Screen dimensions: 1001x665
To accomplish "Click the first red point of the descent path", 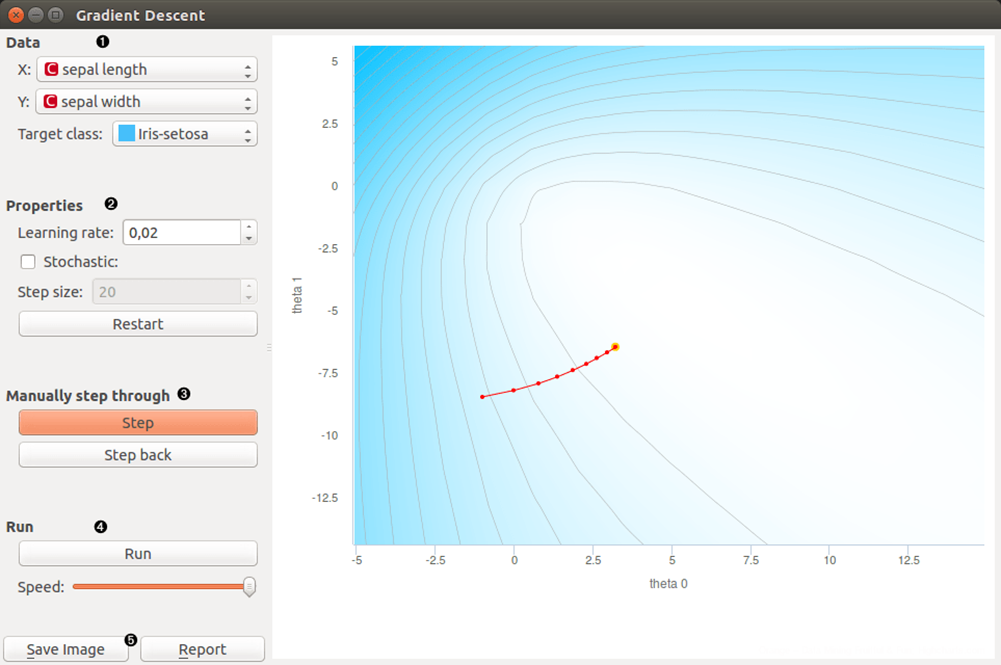I will (x=482, y=397).
